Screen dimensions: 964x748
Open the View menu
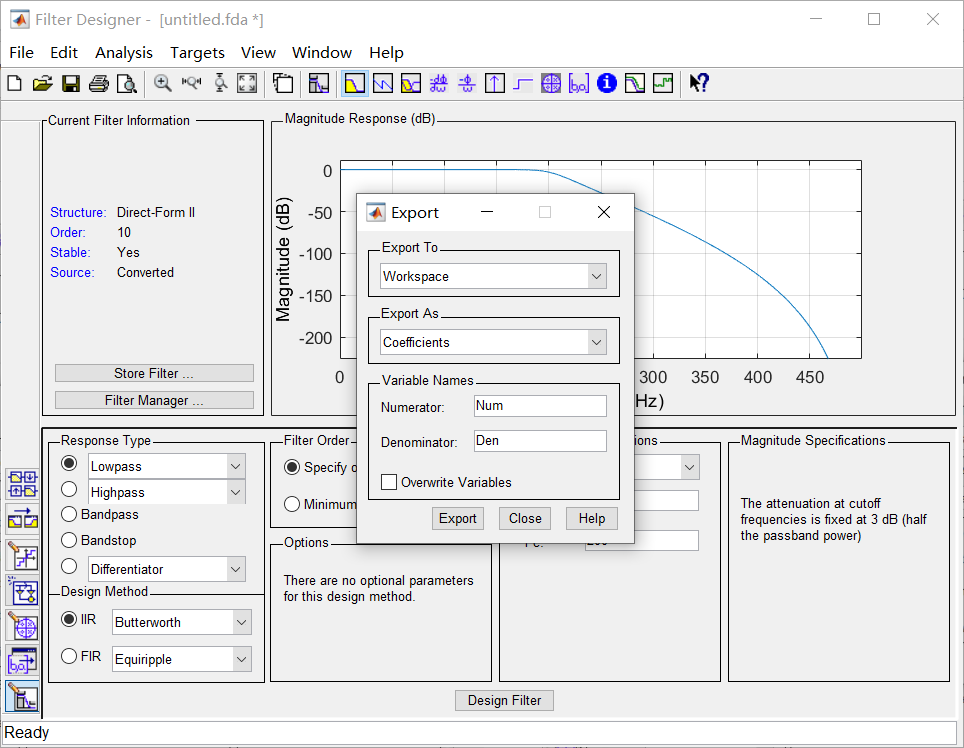(x=258, y=53)
